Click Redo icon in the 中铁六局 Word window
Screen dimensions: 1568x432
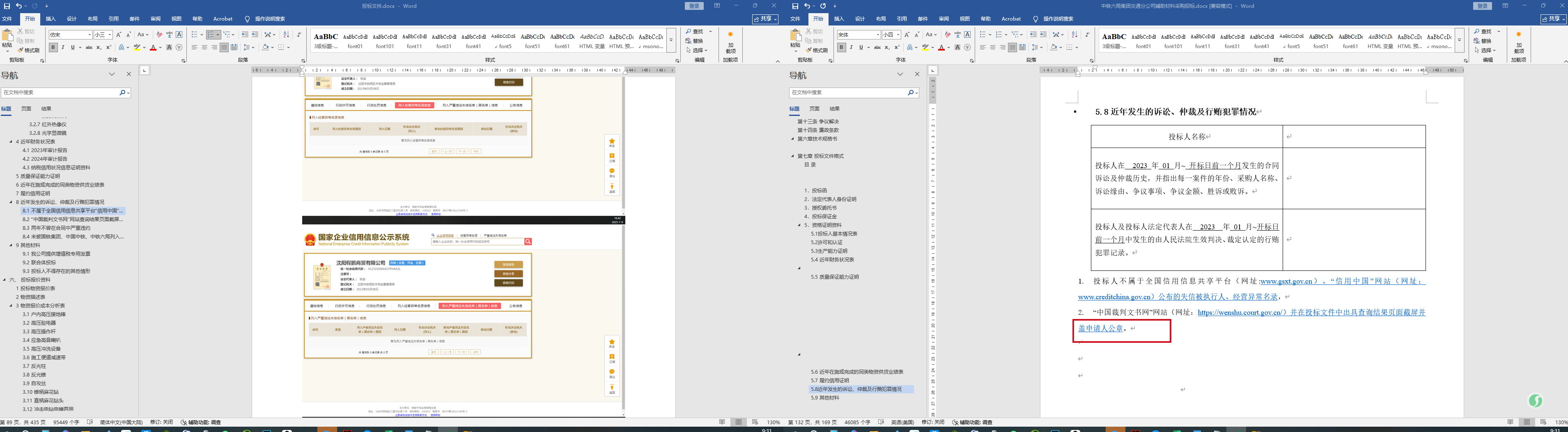tap(823, 6)
